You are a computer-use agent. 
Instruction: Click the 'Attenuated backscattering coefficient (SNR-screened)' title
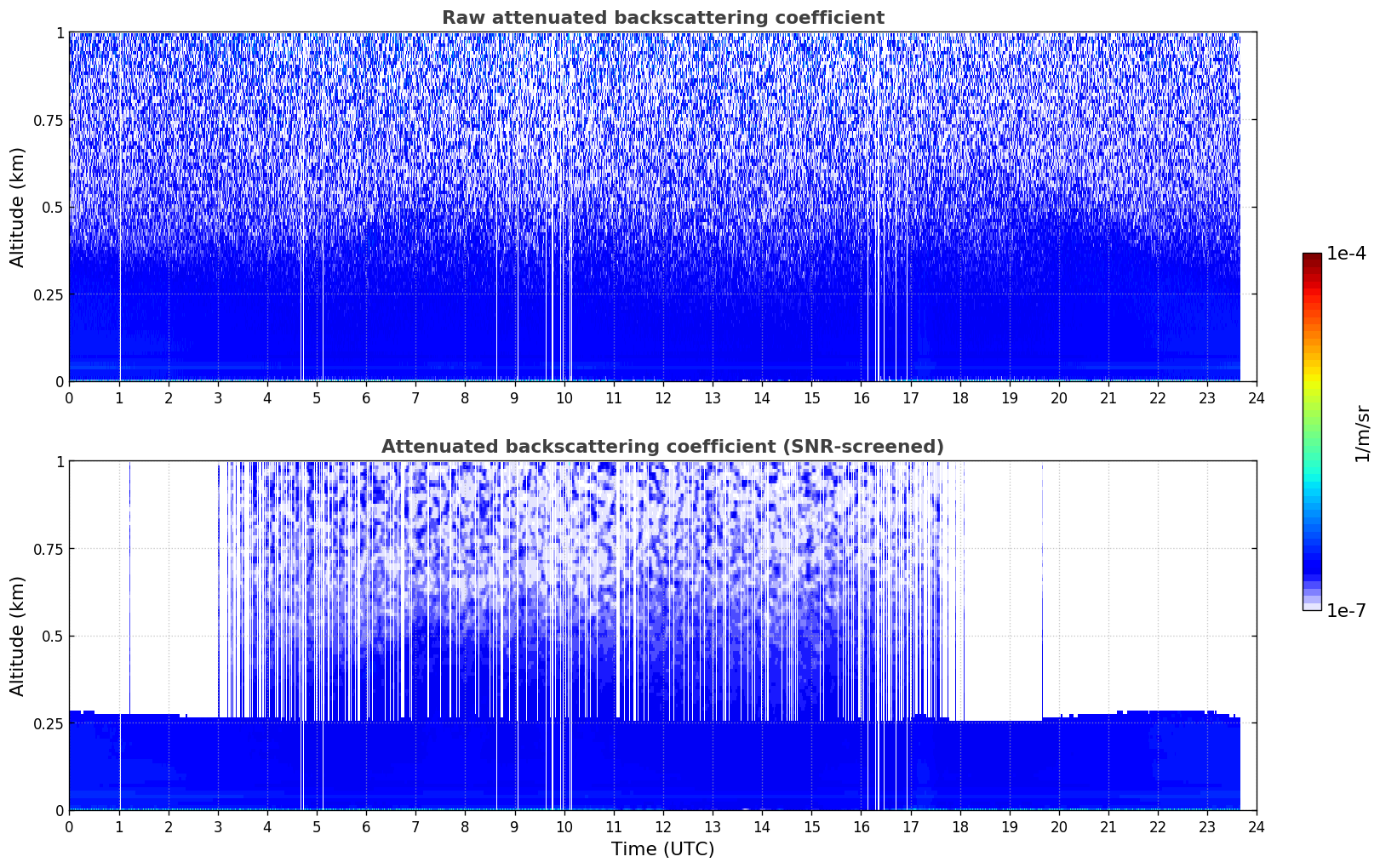tap(662, 447)
